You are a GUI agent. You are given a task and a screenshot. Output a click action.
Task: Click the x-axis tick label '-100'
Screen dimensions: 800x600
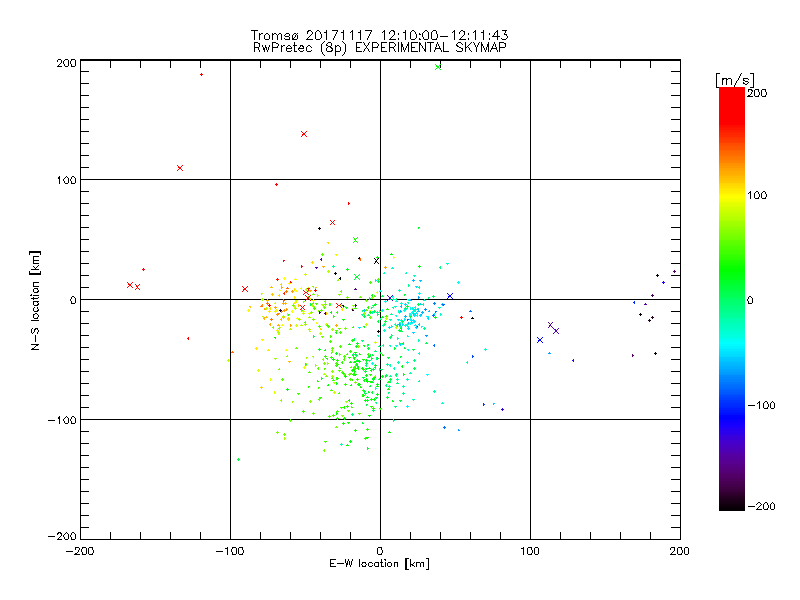(x=230, y=551)
